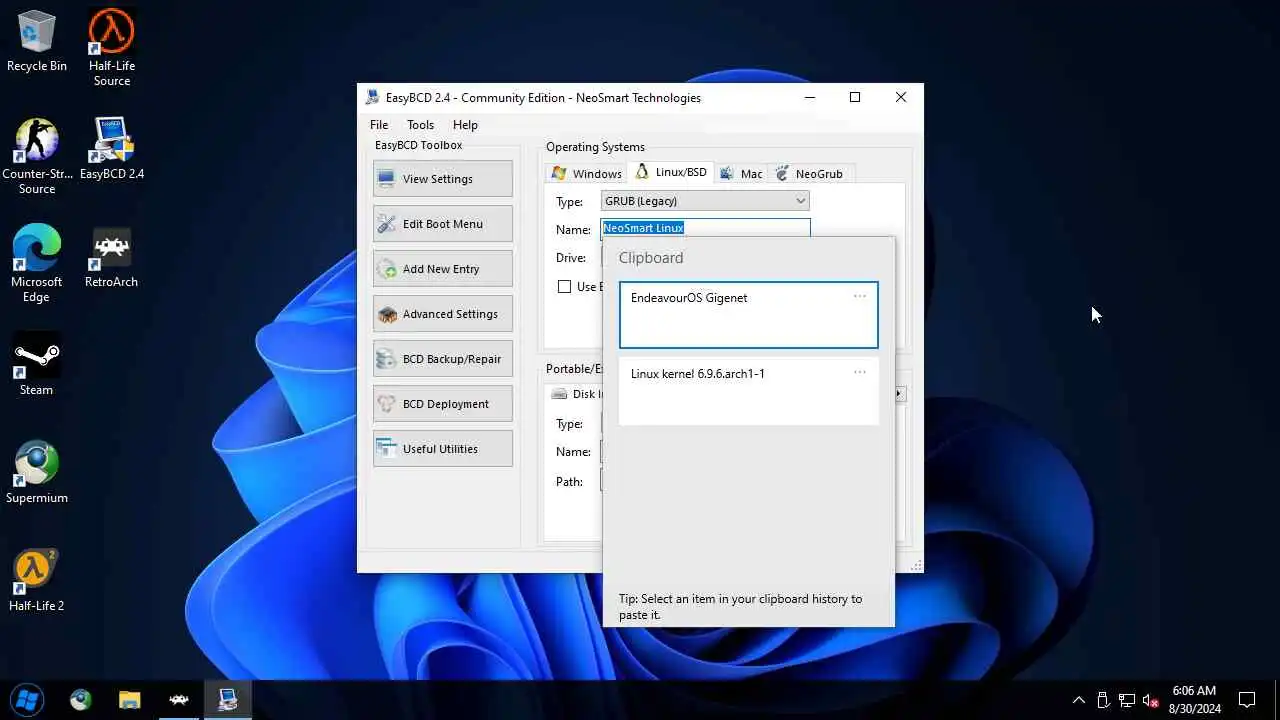The height and width of the screenshot is (720, 1280).
Task: Open the Microsoft Edge desktop icon
Action: [37, 264]
